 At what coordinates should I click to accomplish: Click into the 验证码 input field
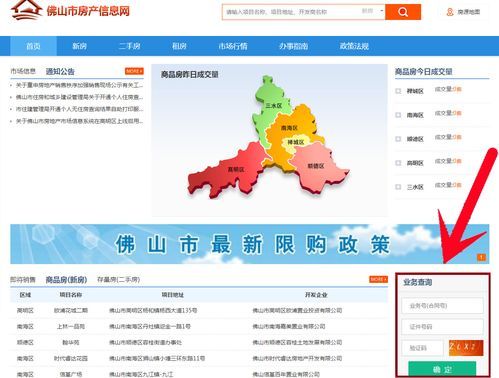pyautogui.click(x=422, y=348)
